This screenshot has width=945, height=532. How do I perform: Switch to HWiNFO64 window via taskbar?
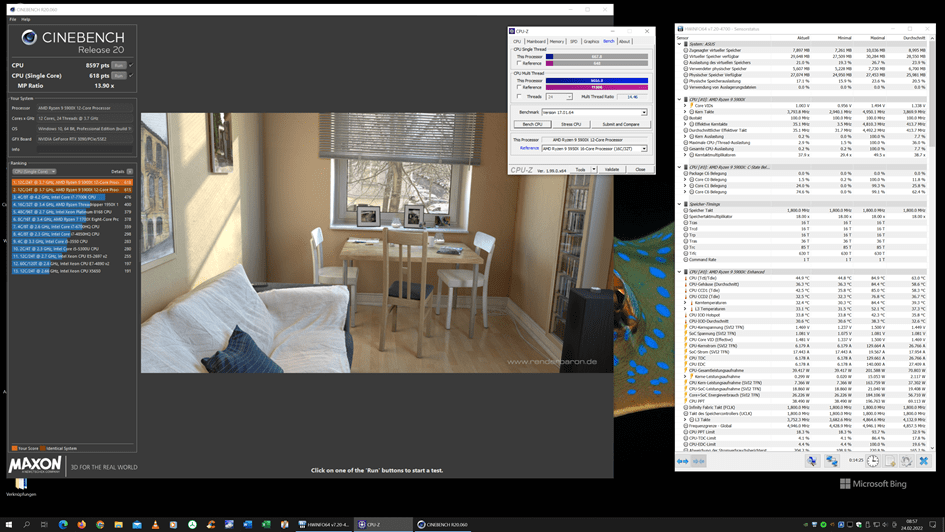[x=323, y=524]
